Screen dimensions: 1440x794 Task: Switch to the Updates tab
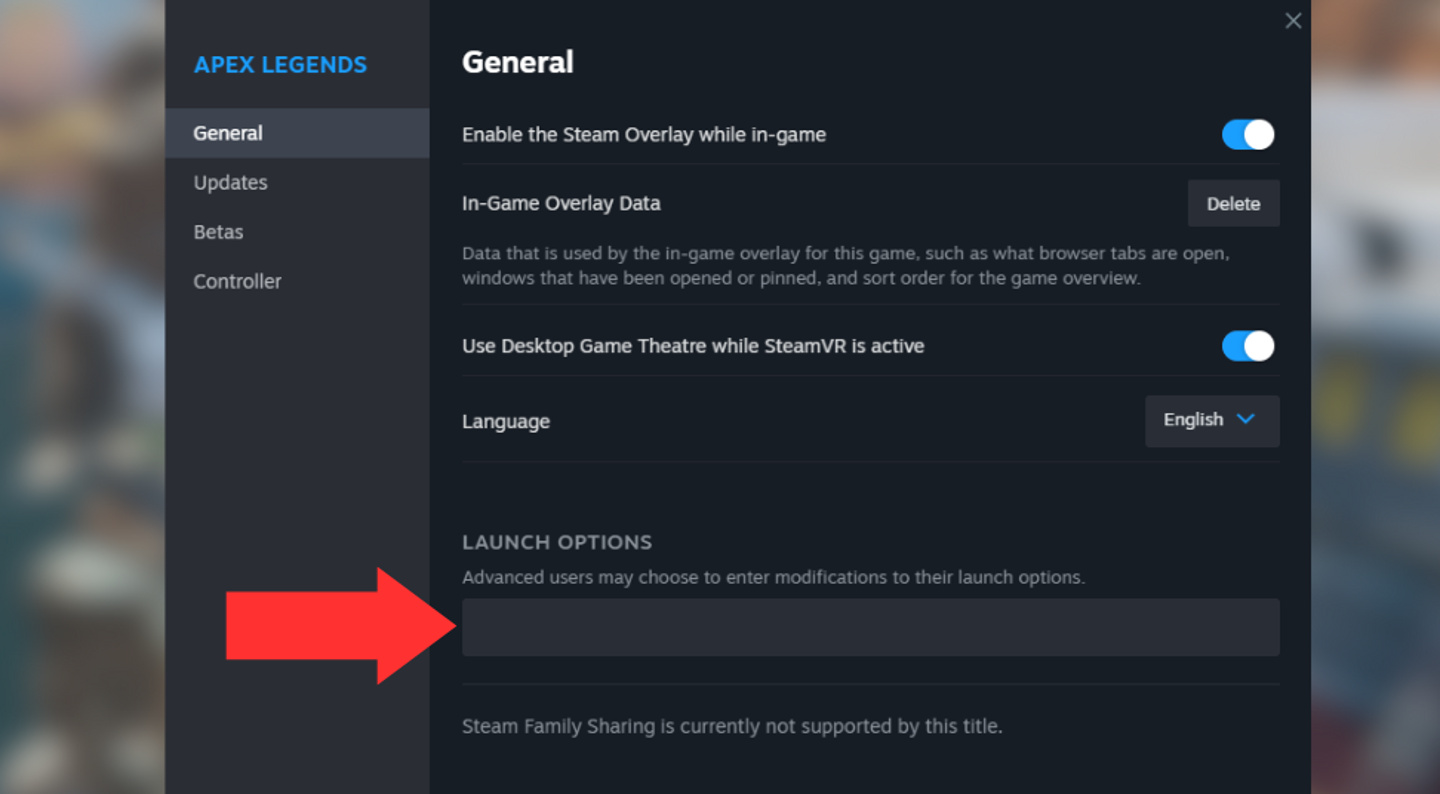[230, 182]
